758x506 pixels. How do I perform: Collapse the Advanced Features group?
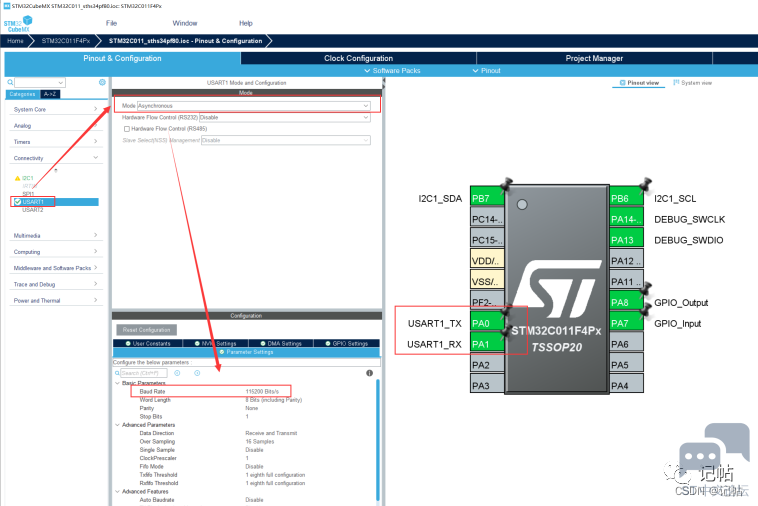pos(117,492)
